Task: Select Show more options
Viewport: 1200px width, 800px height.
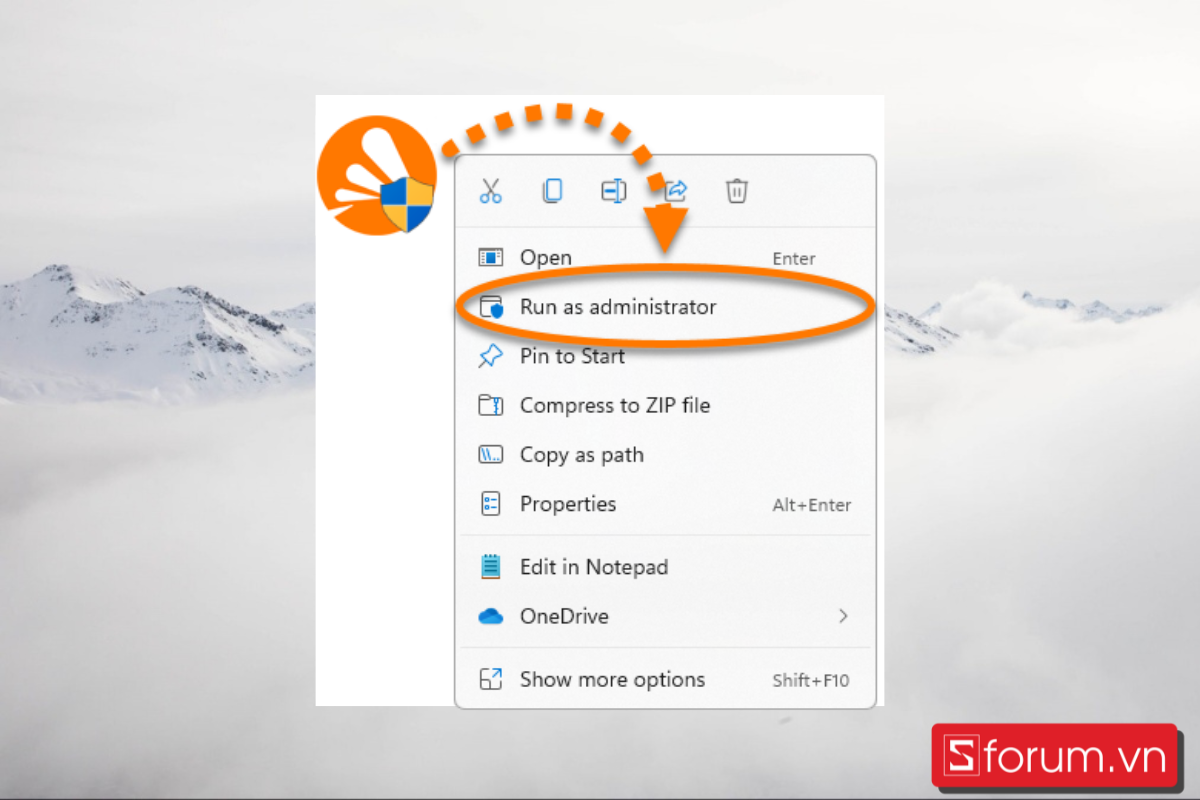Action: (665, 680)
